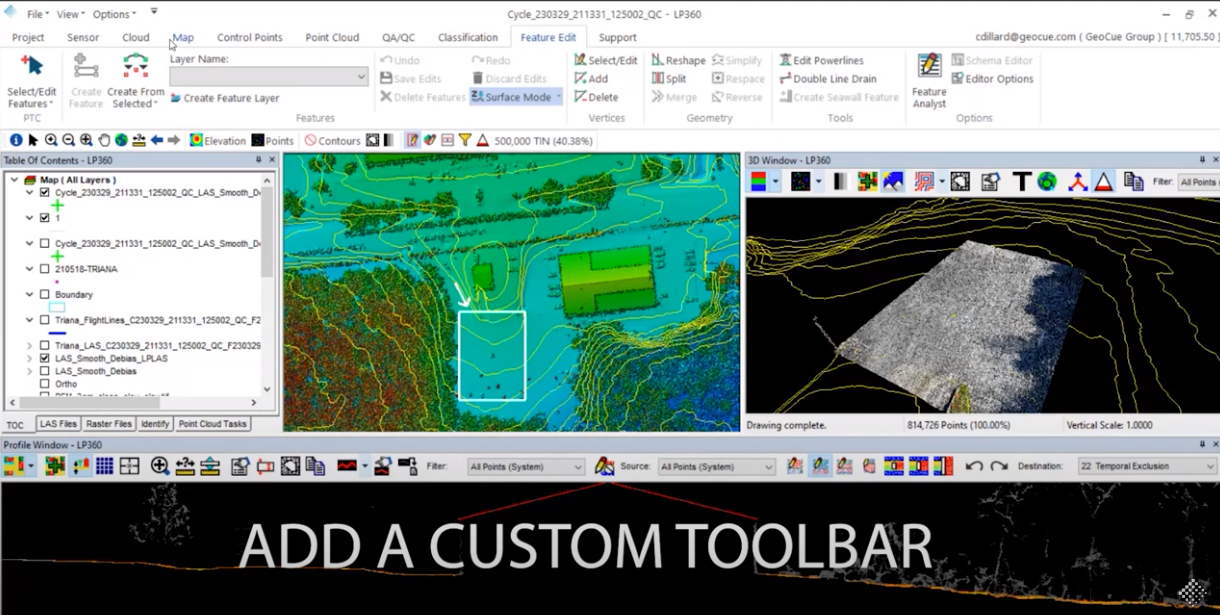Click the text T icon in 3D Window
1220x615 pixels.
pyautogui.click(x=1021, y=181)
